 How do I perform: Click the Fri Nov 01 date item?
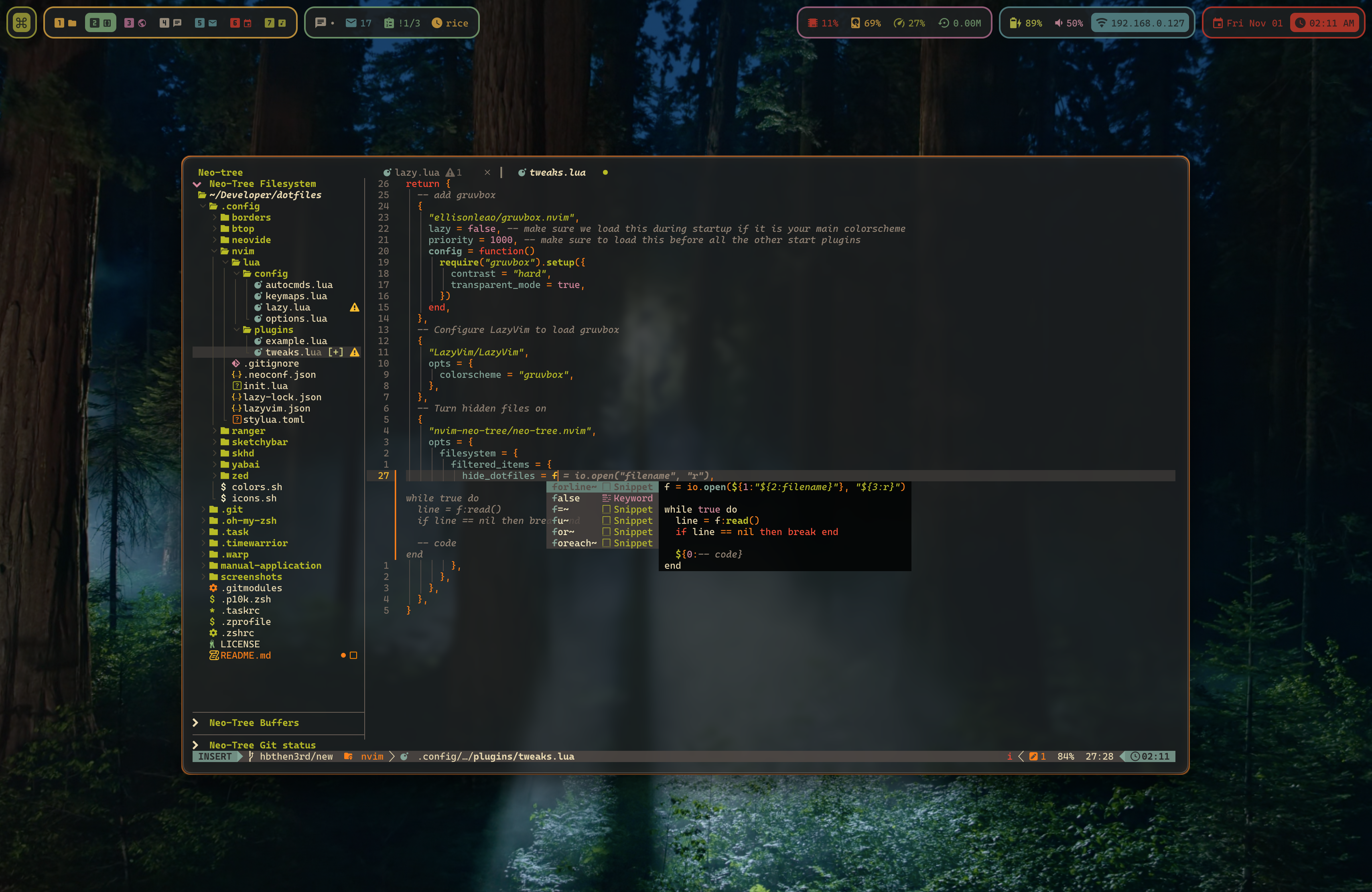point(1248,23)
